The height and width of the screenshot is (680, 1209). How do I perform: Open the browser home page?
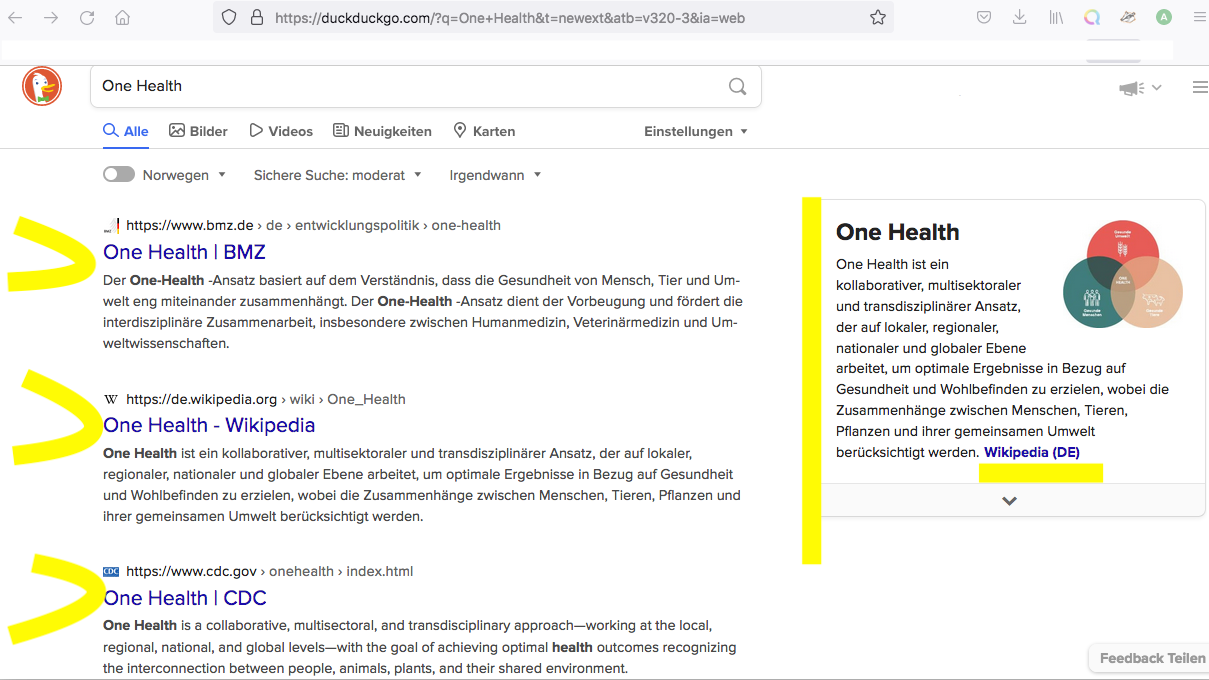pyautogui.click(x=122, y=17)
